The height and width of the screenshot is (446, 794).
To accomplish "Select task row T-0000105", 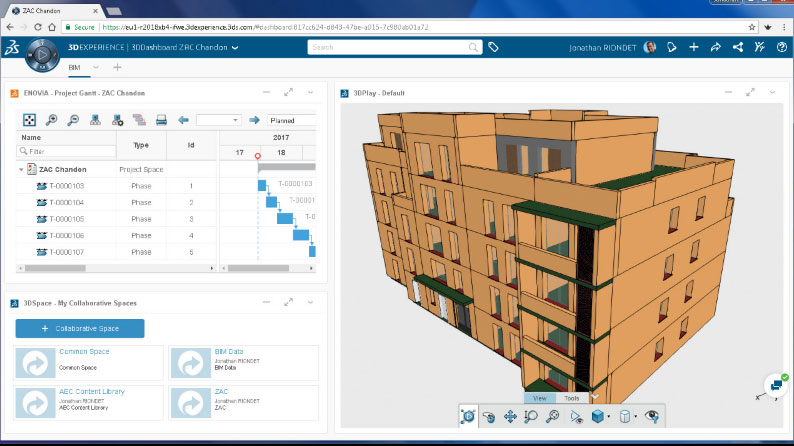I will [116, 219].
